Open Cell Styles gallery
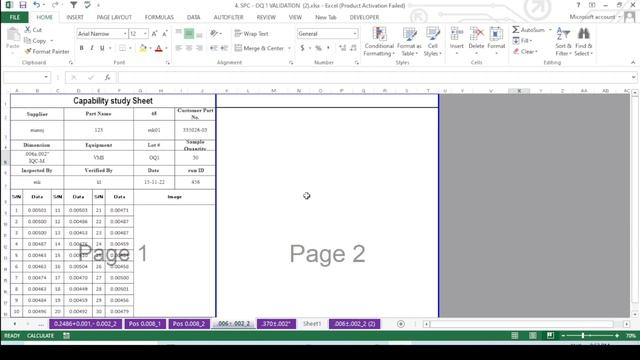The height and width of the screenshot is (360, 640). coord(432,41)
